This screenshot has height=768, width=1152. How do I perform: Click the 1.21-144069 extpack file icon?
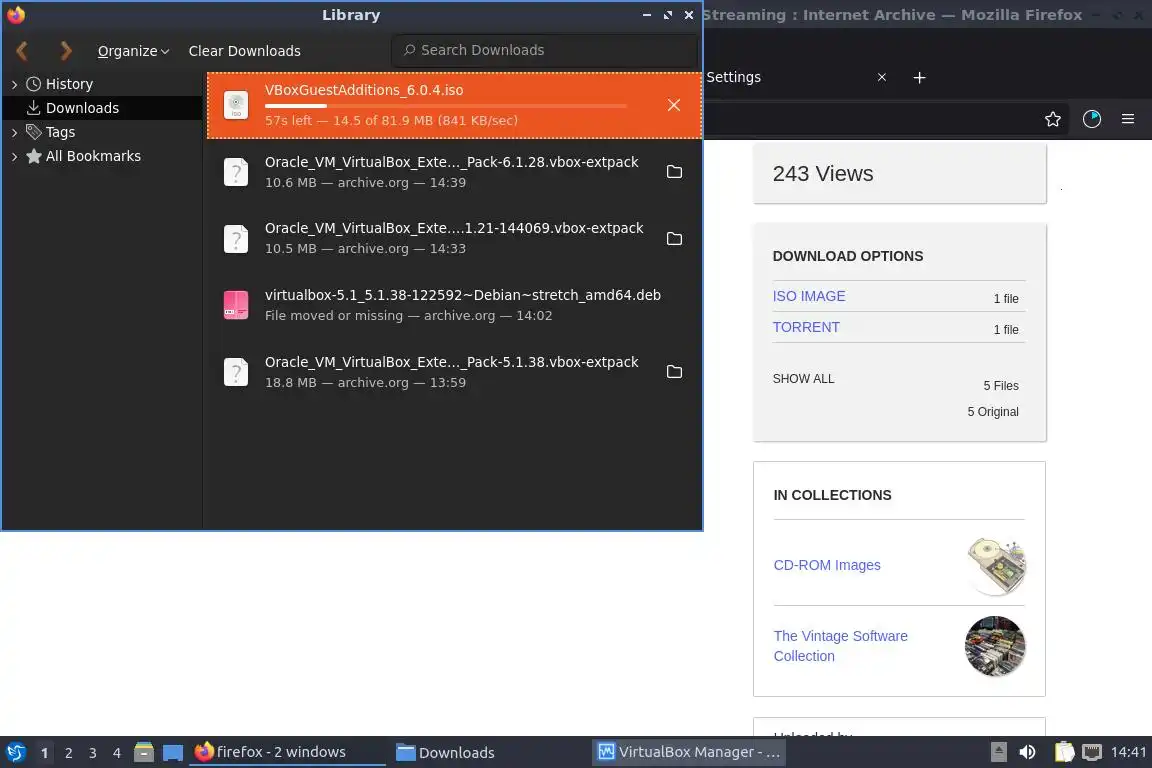pyautogui.click(x=236, y=239)
